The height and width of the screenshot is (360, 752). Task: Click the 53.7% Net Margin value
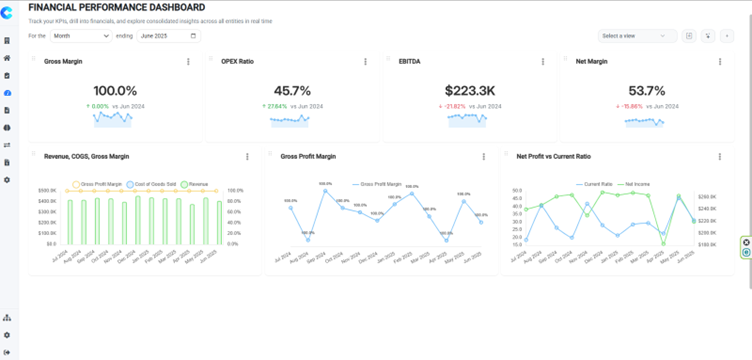[x=647, y=91]
